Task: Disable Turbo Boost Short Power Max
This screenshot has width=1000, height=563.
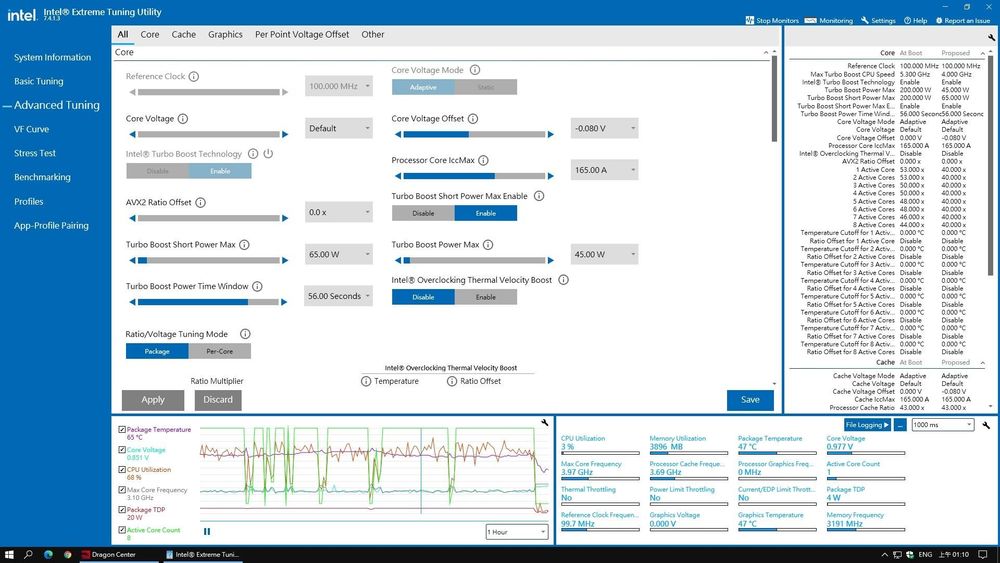Action: point(423,214)
